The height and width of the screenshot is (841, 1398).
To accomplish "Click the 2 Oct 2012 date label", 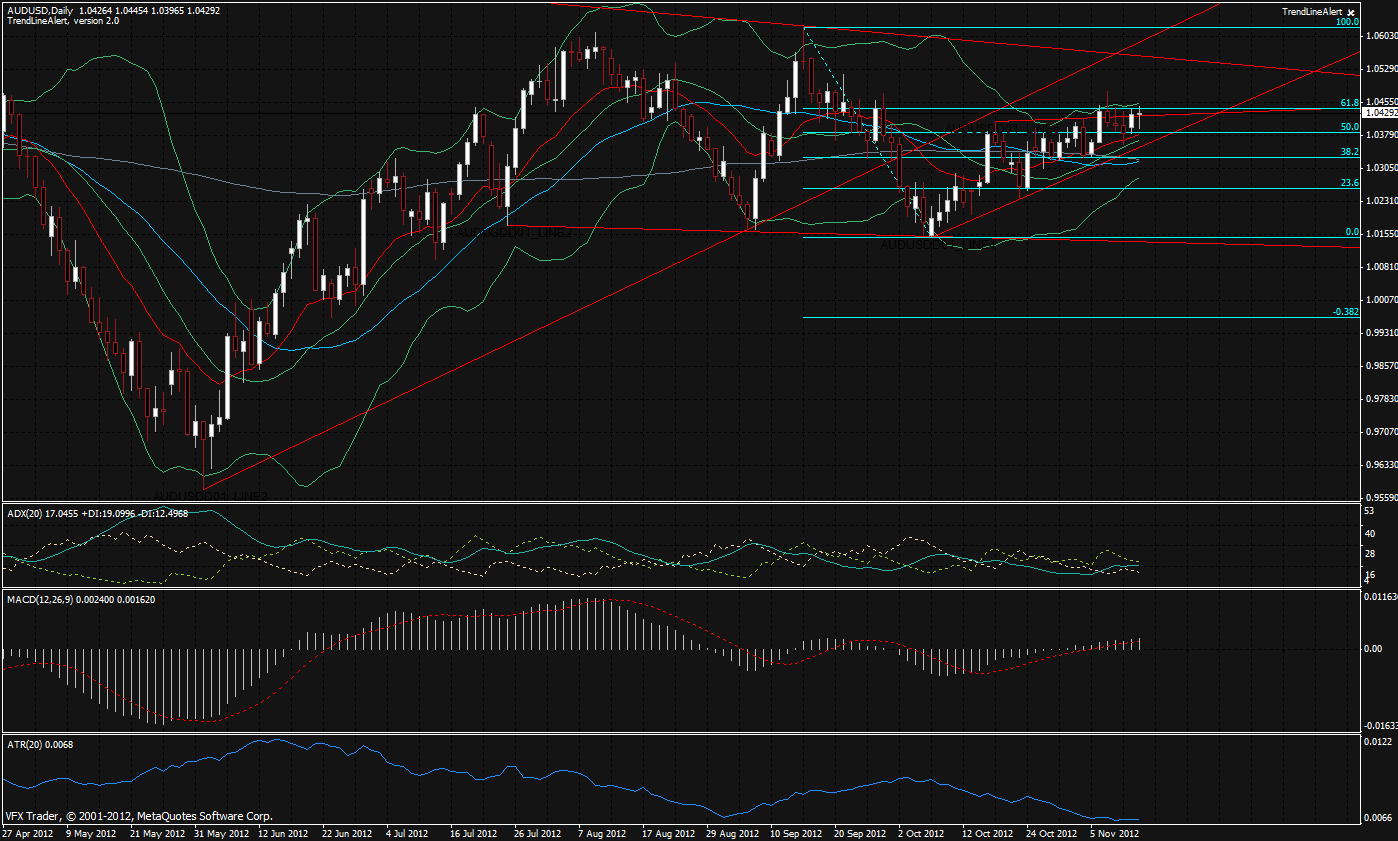I will coord(921,832).
